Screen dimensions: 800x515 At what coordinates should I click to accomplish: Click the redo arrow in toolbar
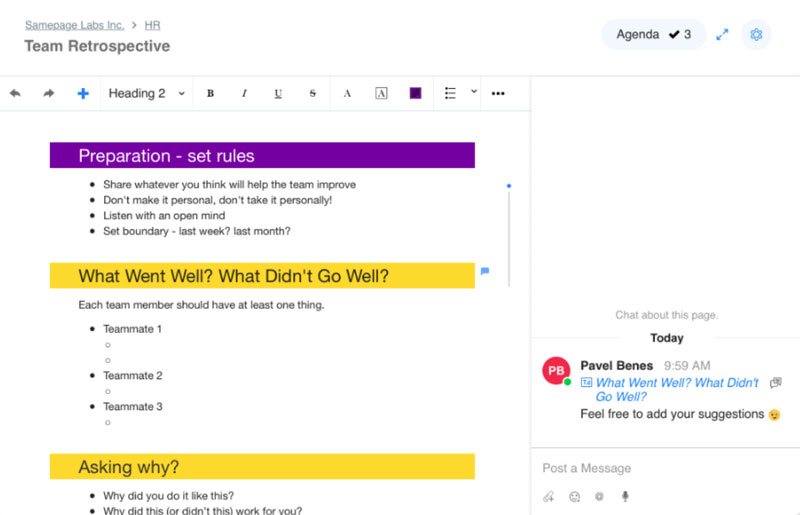tap(48, 93)
